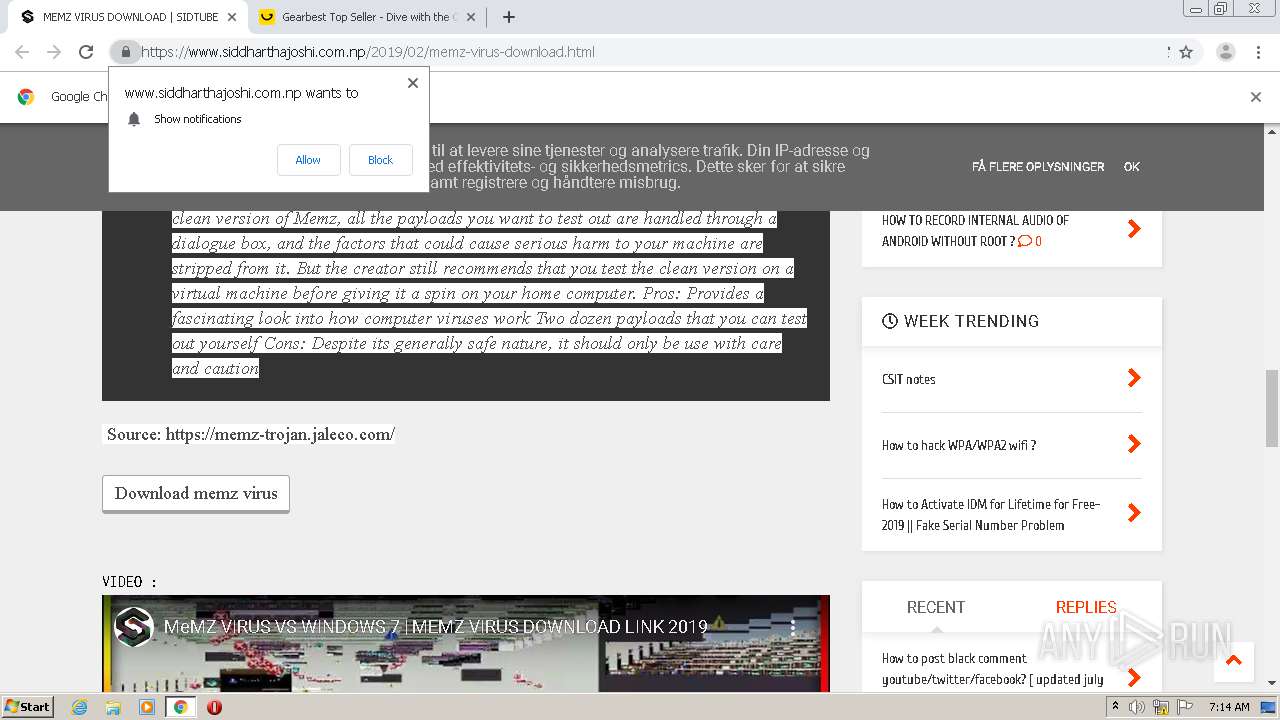Open How to hack WPA/WPA2 wifi post
This screenshot has width=1280, height=720.
(x=959, y=445)
